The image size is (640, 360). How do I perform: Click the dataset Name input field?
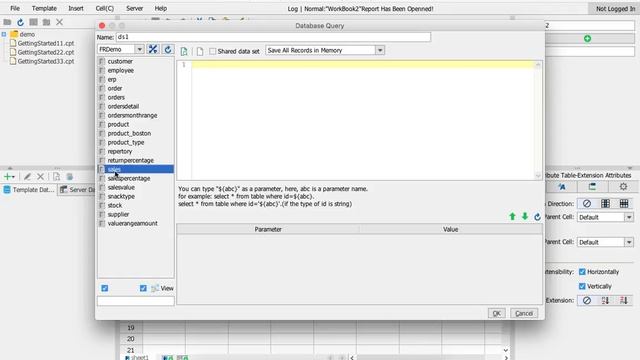(273, 37)
